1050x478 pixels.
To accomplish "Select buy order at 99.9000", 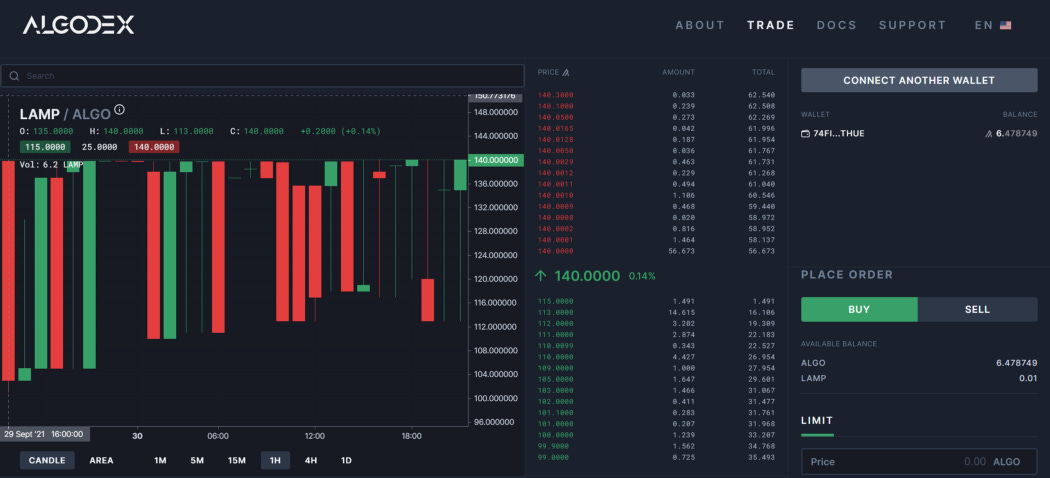I will coord(656,446).
